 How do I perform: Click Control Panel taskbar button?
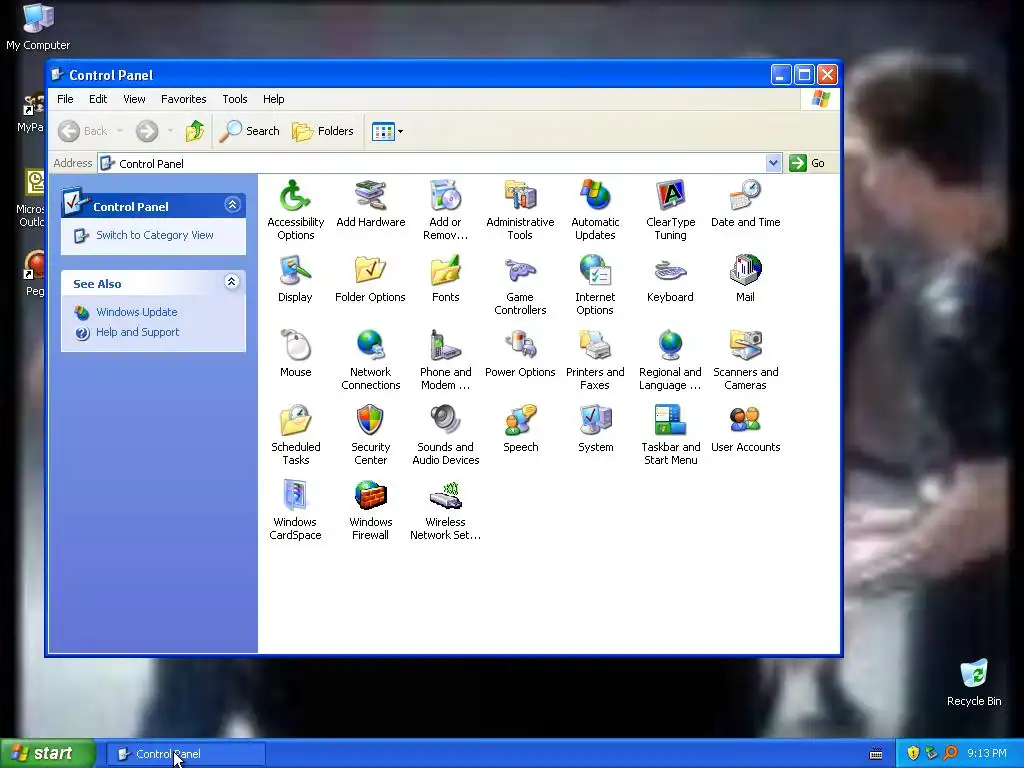pos(185,754)
